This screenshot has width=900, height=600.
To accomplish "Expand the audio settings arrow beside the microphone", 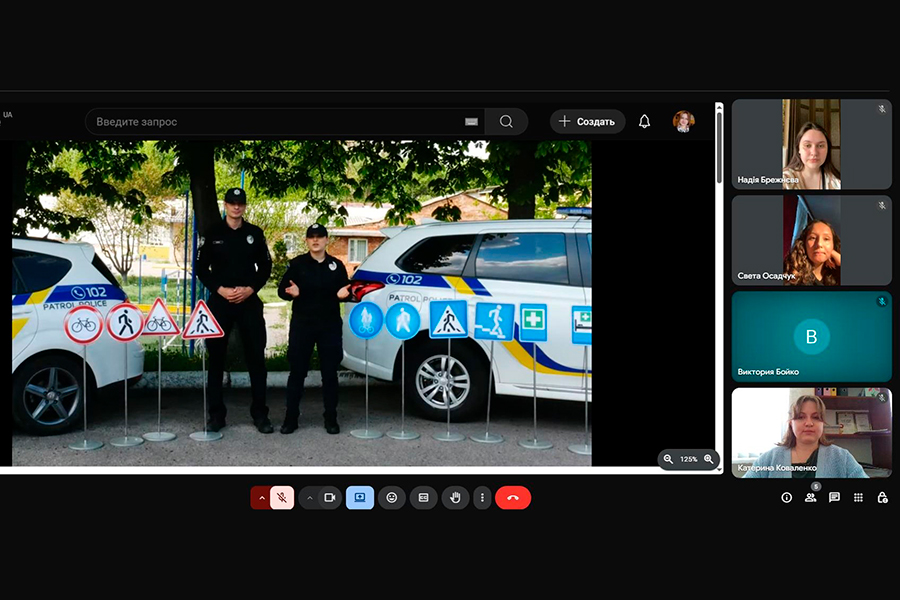I will coord(261,498).
